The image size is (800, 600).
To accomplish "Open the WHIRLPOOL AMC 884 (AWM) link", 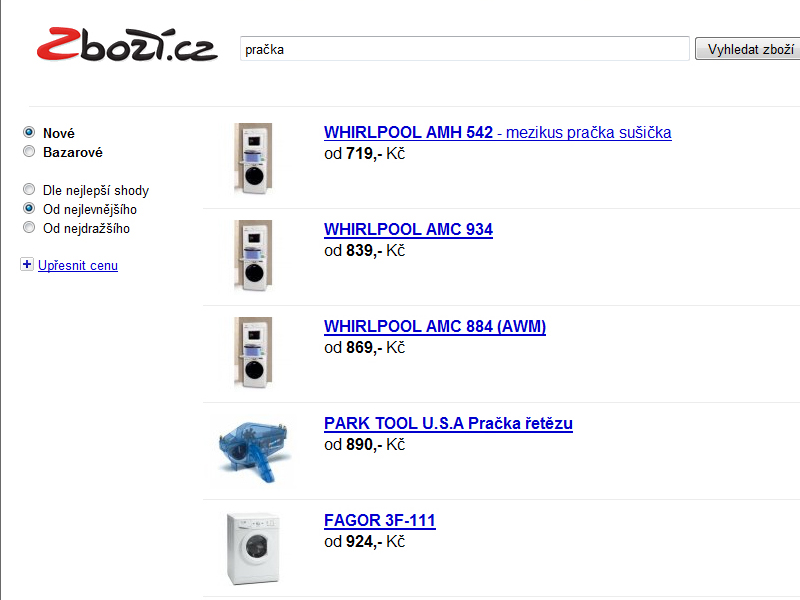I will click(435, 327).
